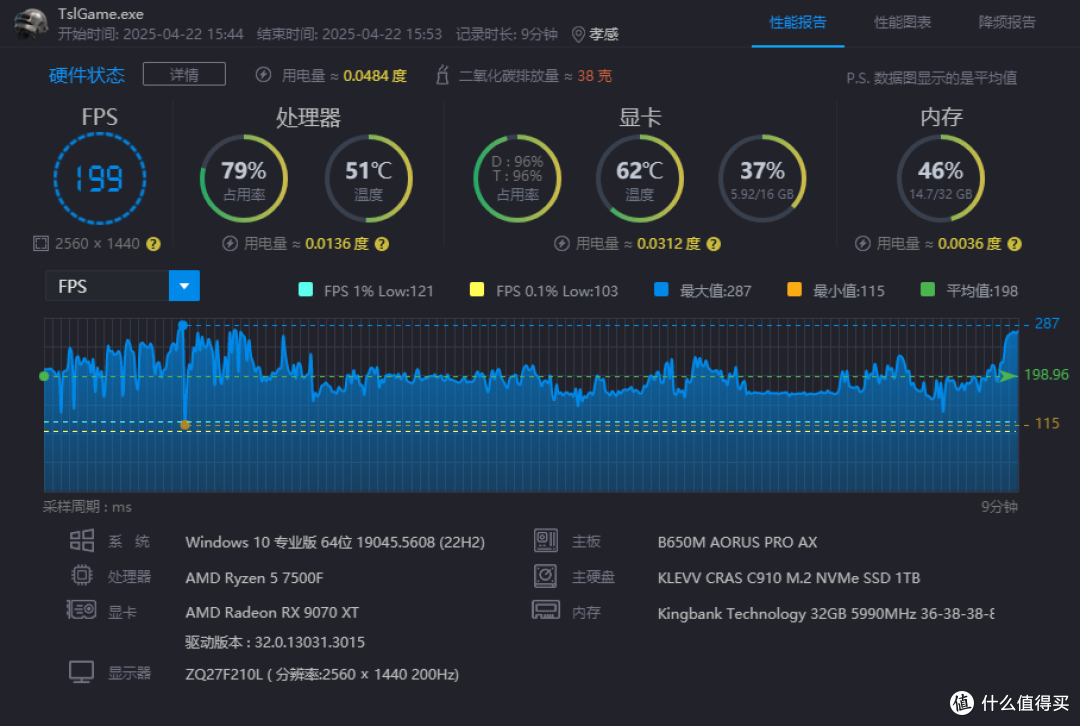The height and width of the screenshot is (726, 1080).
Task: Click the 198.96 average axis label
Action: [x=1046, y=375]
